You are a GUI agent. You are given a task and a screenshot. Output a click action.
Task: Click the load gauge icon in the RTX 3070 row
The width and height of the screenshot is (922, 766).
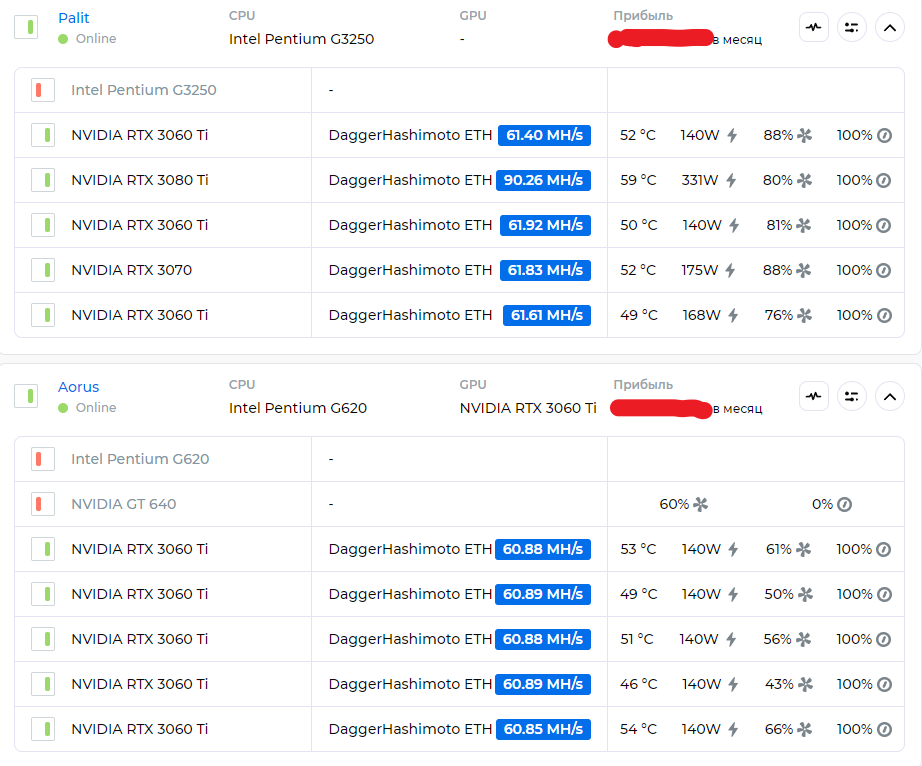(884, 270)
